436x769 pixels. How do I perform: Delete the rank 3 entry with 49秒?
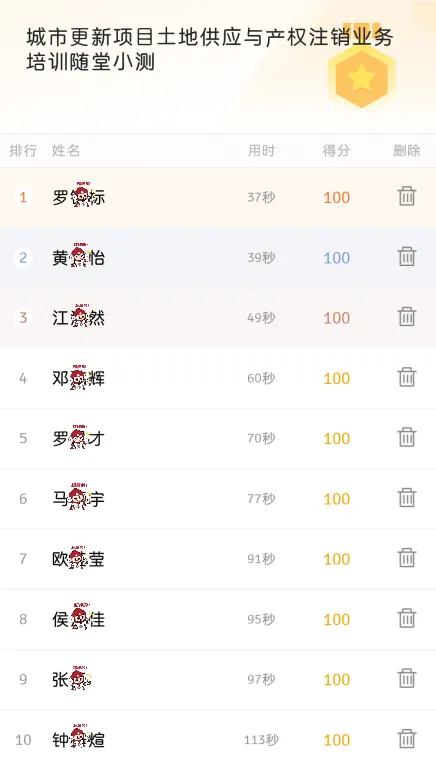tap(407, 317)
